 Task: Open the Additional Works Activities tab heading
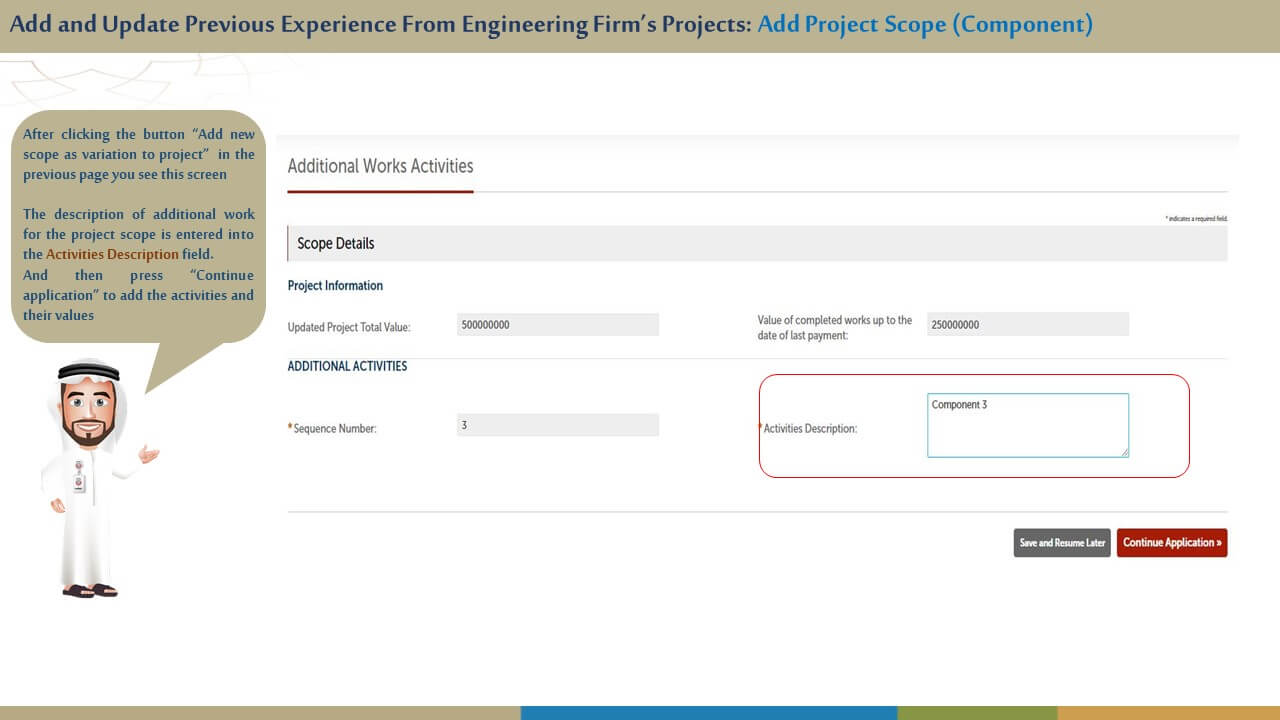pyautogui.click(x=380, y=166)
